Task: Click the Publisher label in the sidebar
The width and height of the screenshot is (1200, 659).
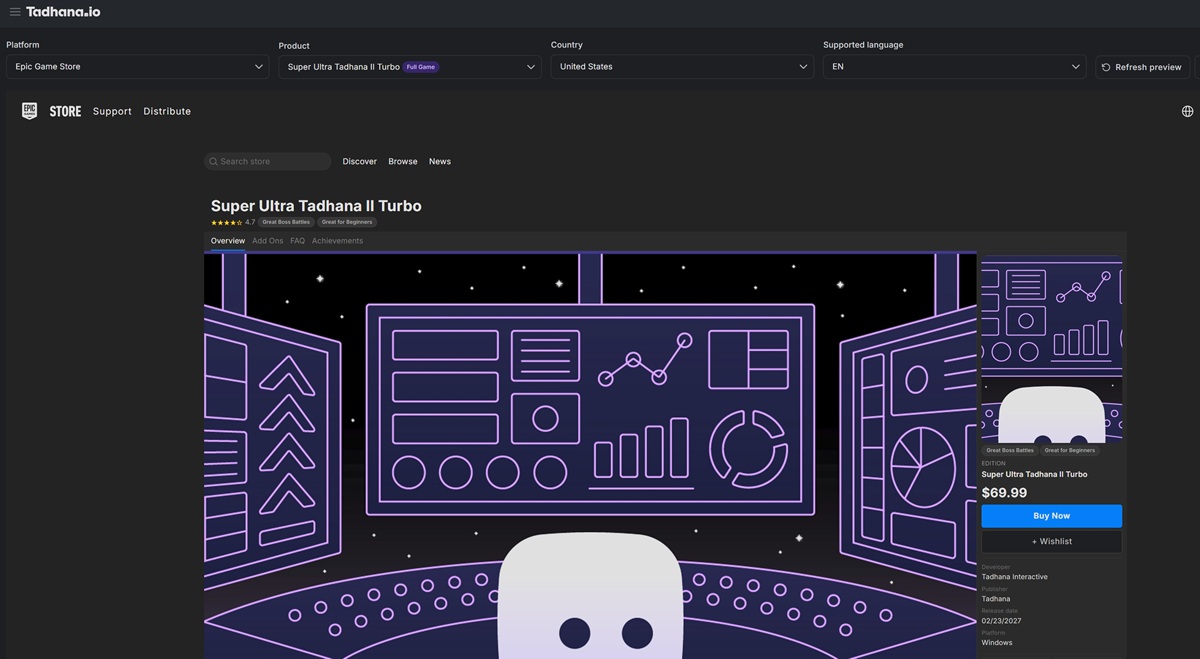Action: pos(995,590)
